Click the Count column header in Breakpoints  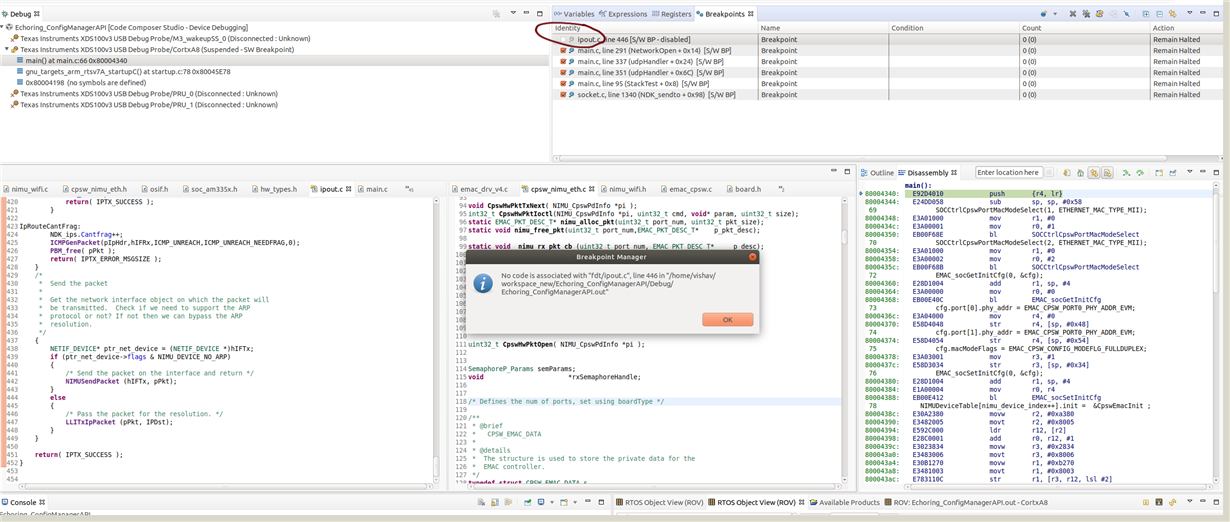[1084, 28]
